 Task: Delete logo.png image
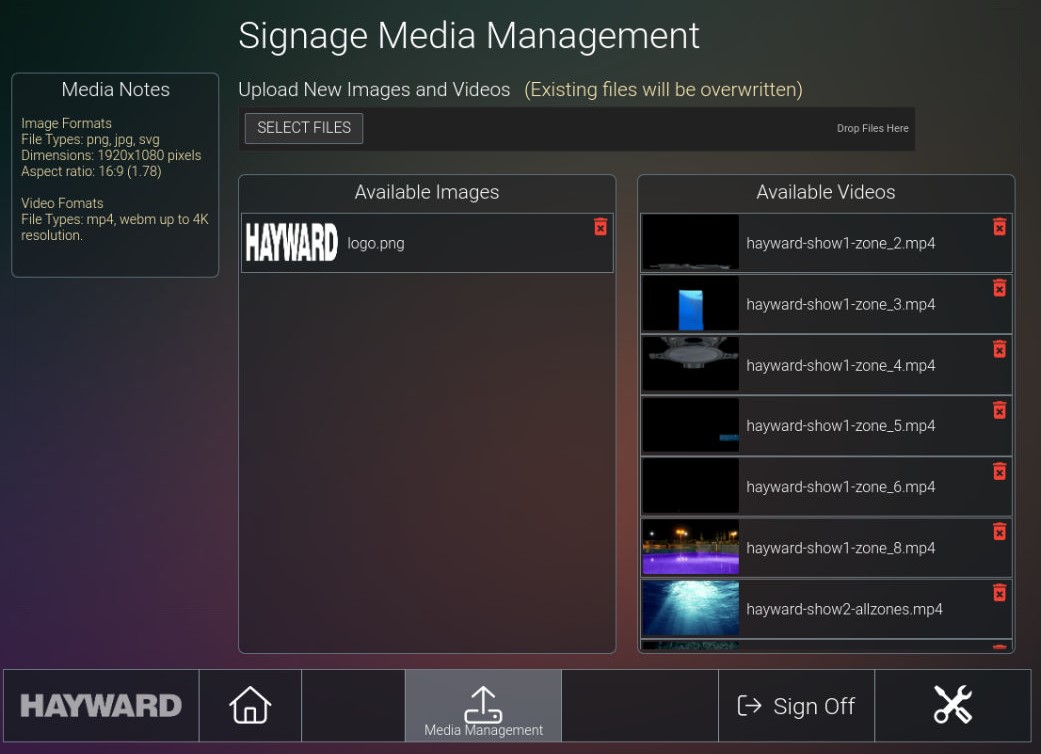coord(600,227)
